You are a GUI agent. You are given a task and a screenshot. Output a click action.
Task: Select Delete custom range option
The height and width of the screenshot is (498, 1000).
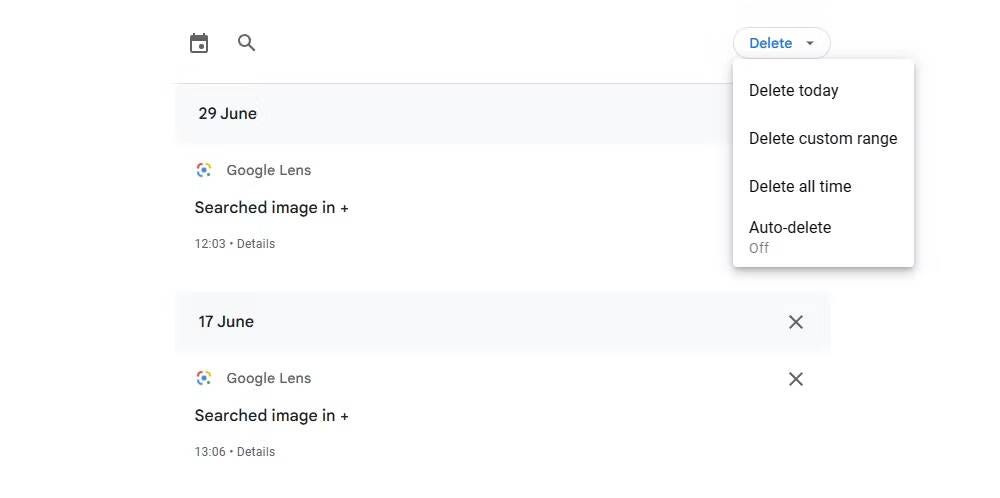(x=823, y=139)
